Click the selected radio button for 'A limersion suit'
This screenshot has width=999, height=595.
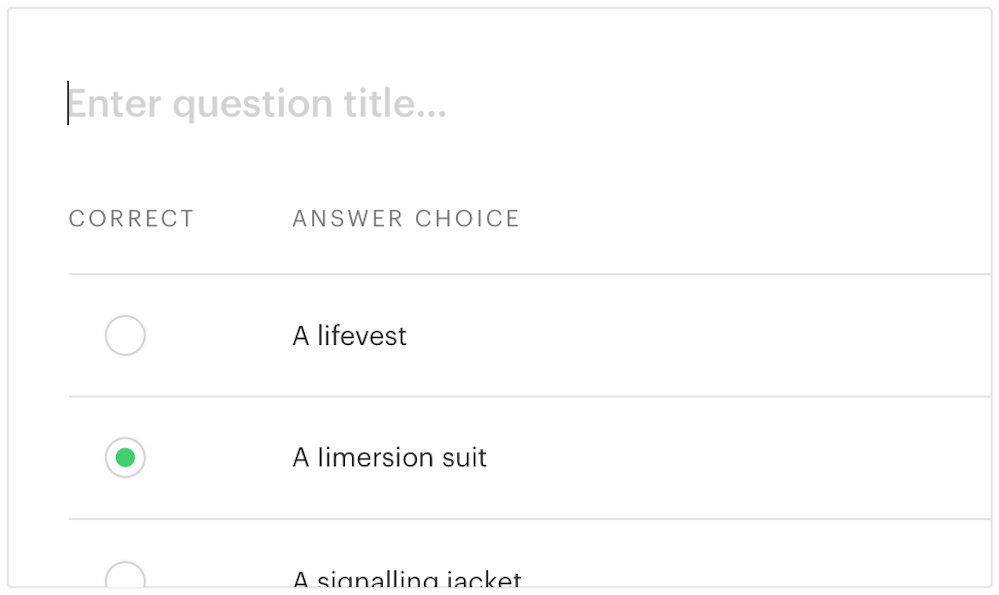[125, 458]
